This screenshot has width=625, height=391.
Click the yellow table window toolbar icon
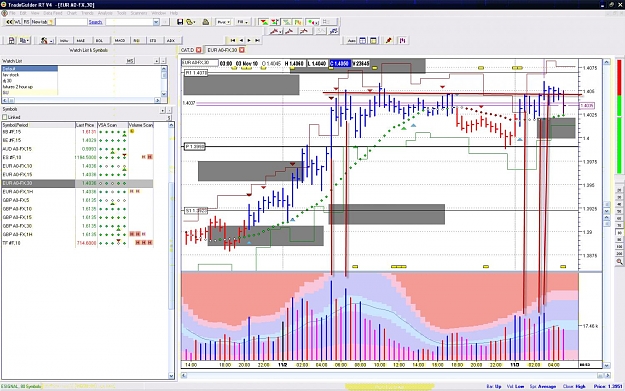point(373,40)
